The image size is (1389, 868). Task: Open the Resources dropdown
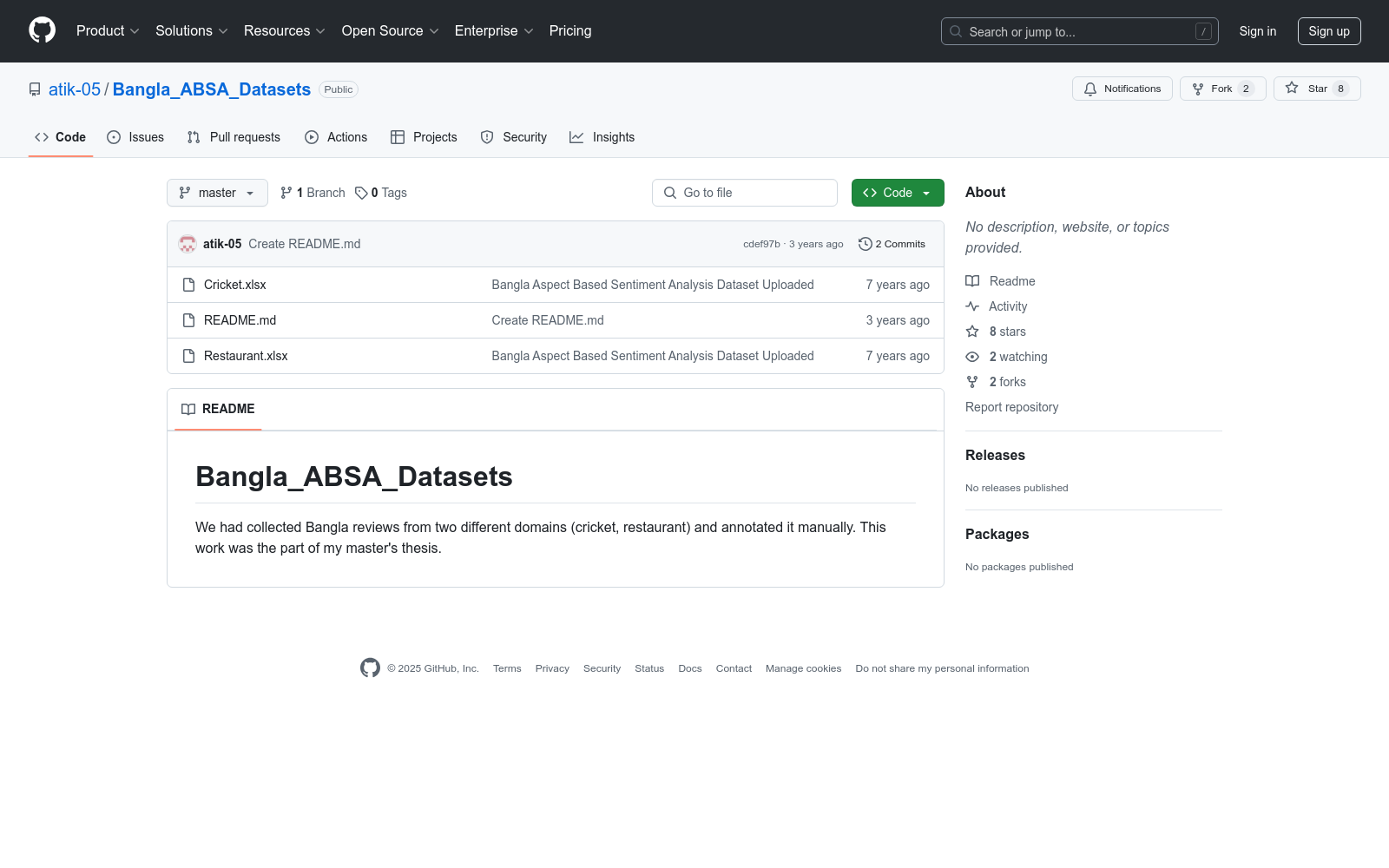[285, 30]
